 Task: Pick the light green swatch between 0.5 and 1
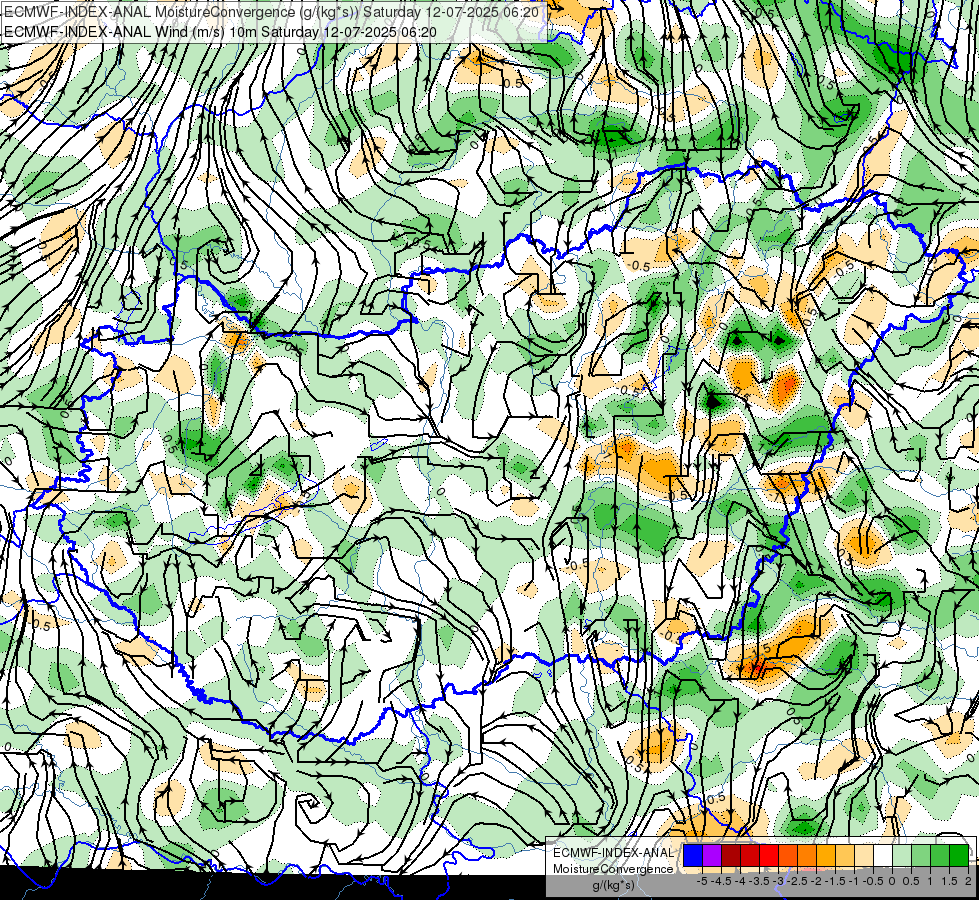pos(920,855)
